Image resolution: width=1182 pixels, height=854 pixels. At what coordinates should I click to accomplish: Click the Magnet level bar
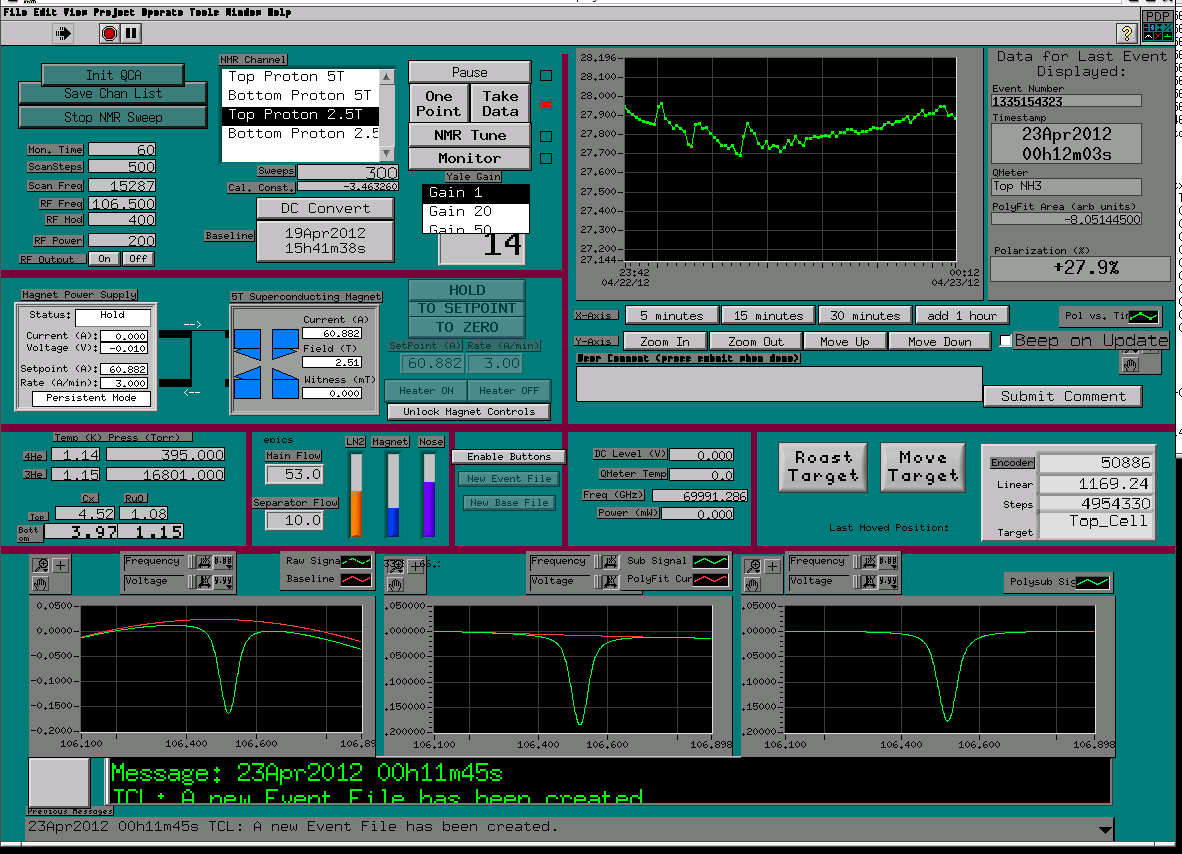pyautogui.click(x=393, y=494)
